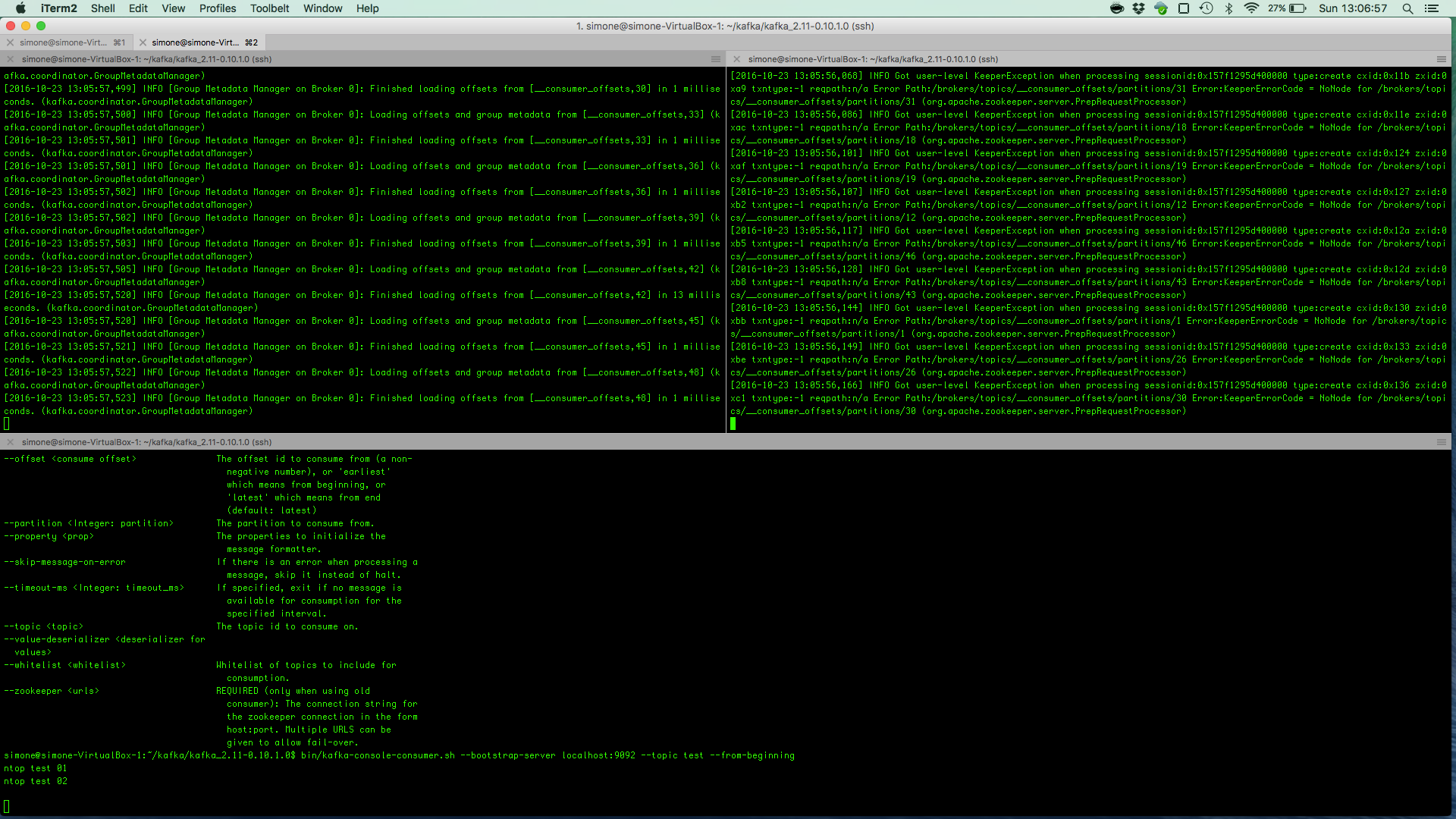1456x819 pixels.
Task: Click the hat-shaped menu bar icon
Action: pyautogui.click(x=1116, y=8)
